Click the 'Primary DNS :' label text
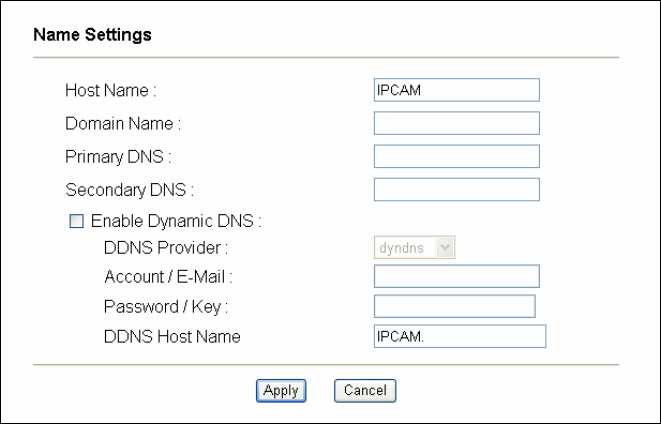This screenshot has height=424, width=661. coord(118,156)
